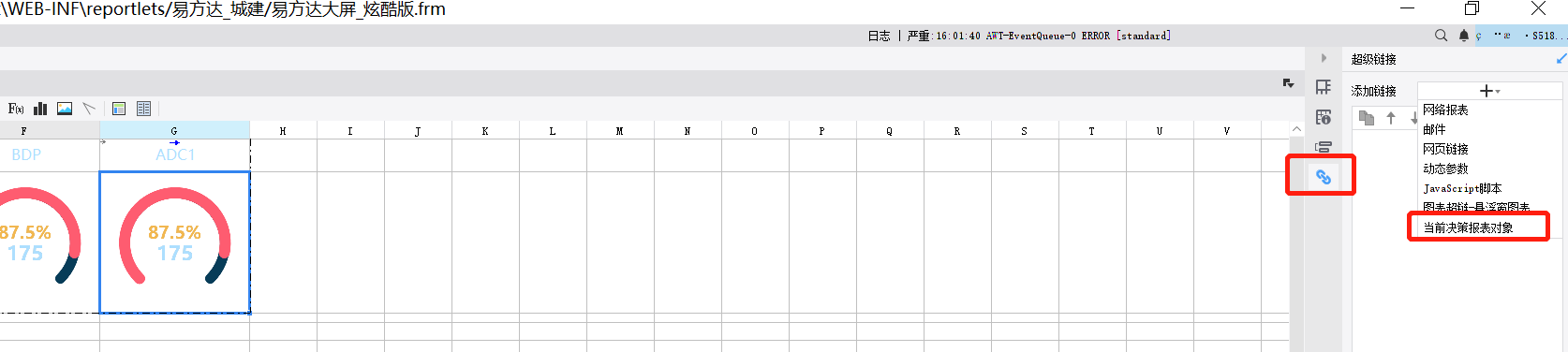This screenshot has width=1568, height=352.
Task: Click the vertical scrollbar up arrow
Action: pos(1296,129)
